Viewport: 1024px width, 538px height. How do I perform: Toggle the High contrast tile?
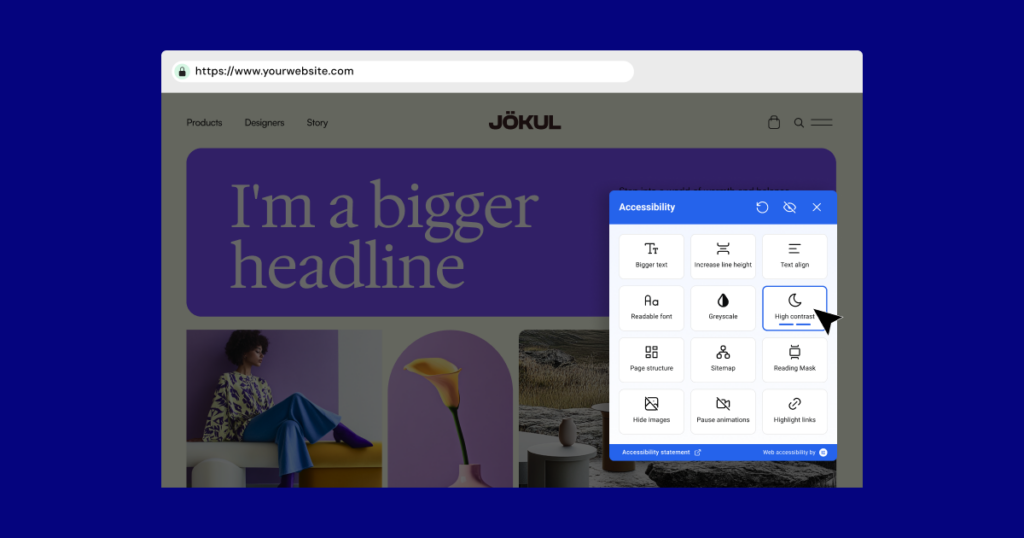794,308
